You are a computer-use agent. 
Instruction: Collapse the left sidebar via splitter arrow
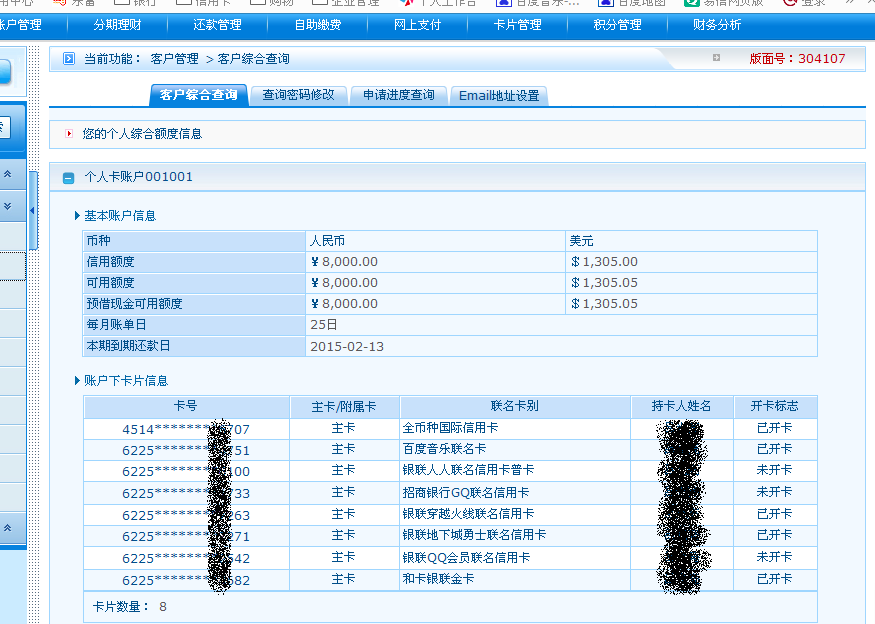tap(32, 210)
